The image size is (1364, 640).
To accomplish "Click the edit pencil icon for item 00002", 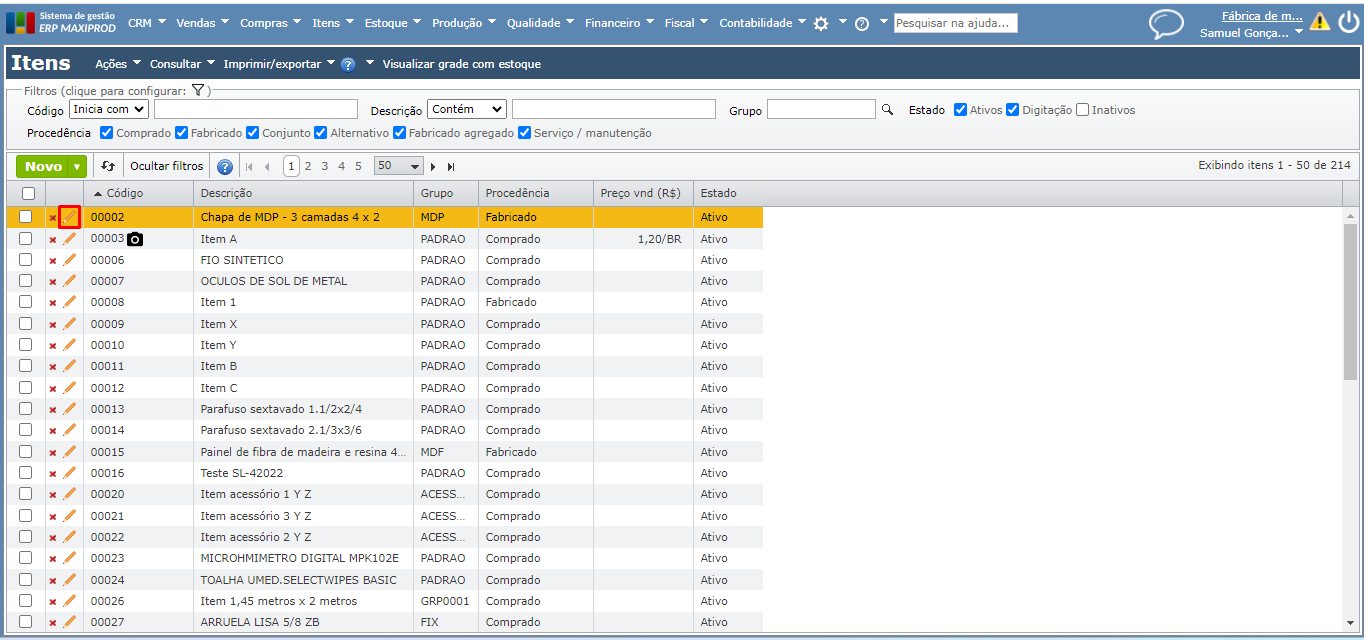I will pos(69,217).
